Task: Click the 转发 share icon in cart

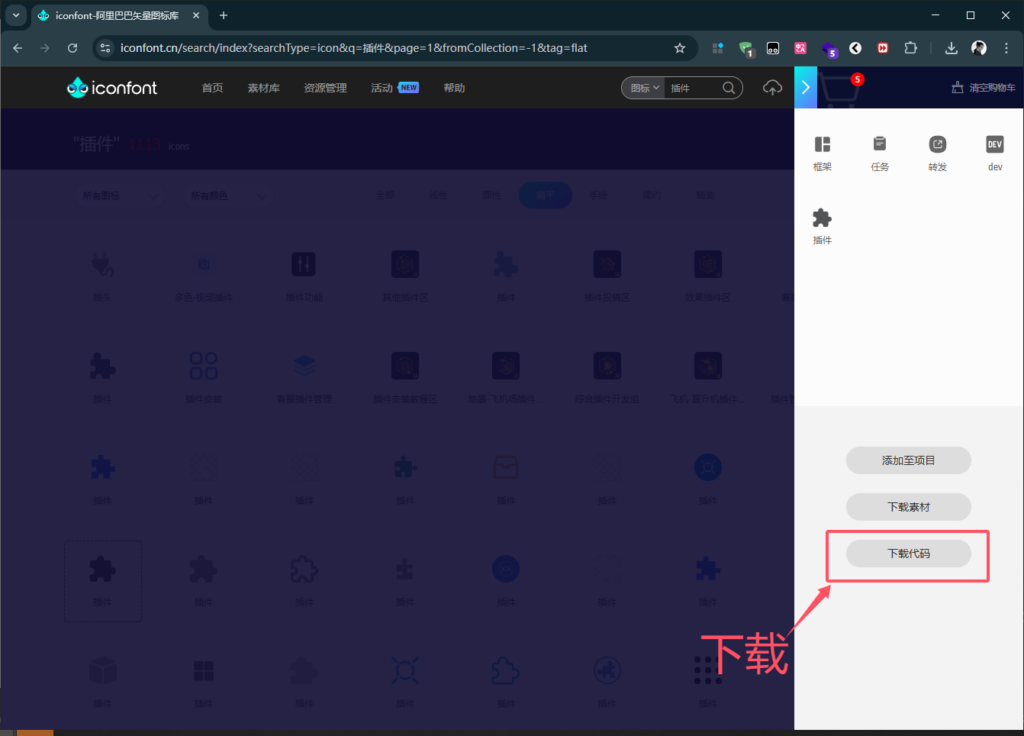Action: coord(937,145)
